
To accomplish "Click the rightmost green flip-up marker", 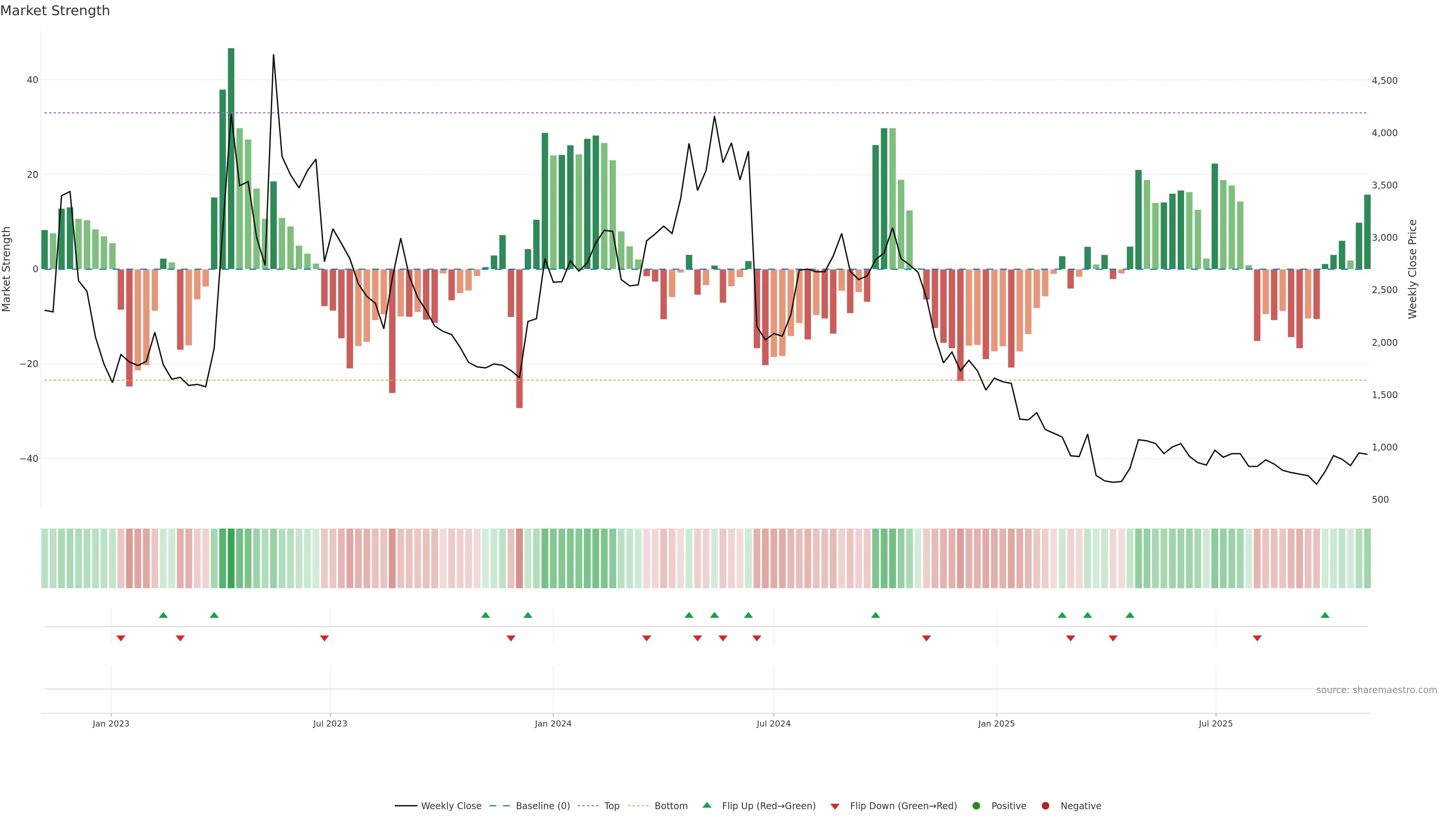I will tap(1325, 615).
